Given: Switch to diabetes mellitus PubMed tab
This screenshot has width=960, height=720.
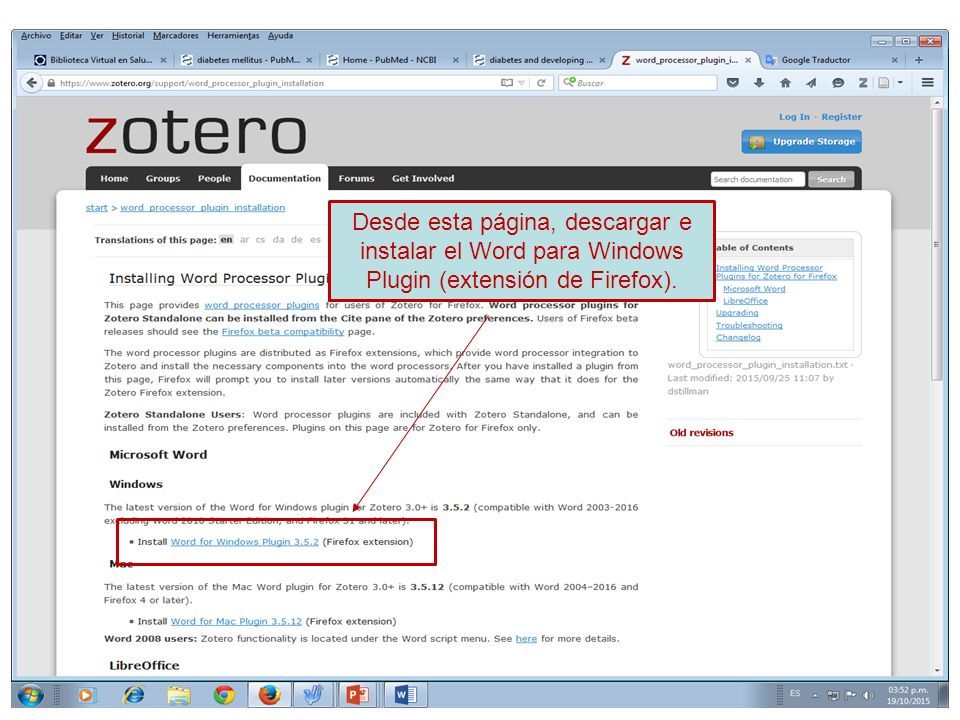Looking at the screenshot, I should 246,60.
